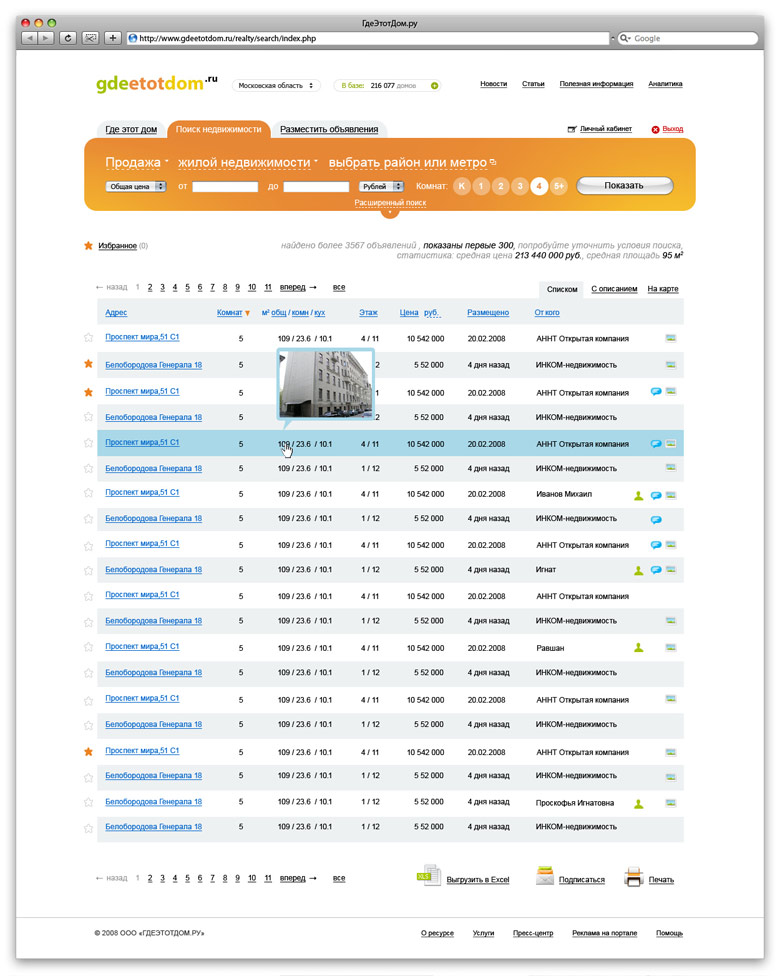Toggle the 3-room filter circle

pos(520,185)
